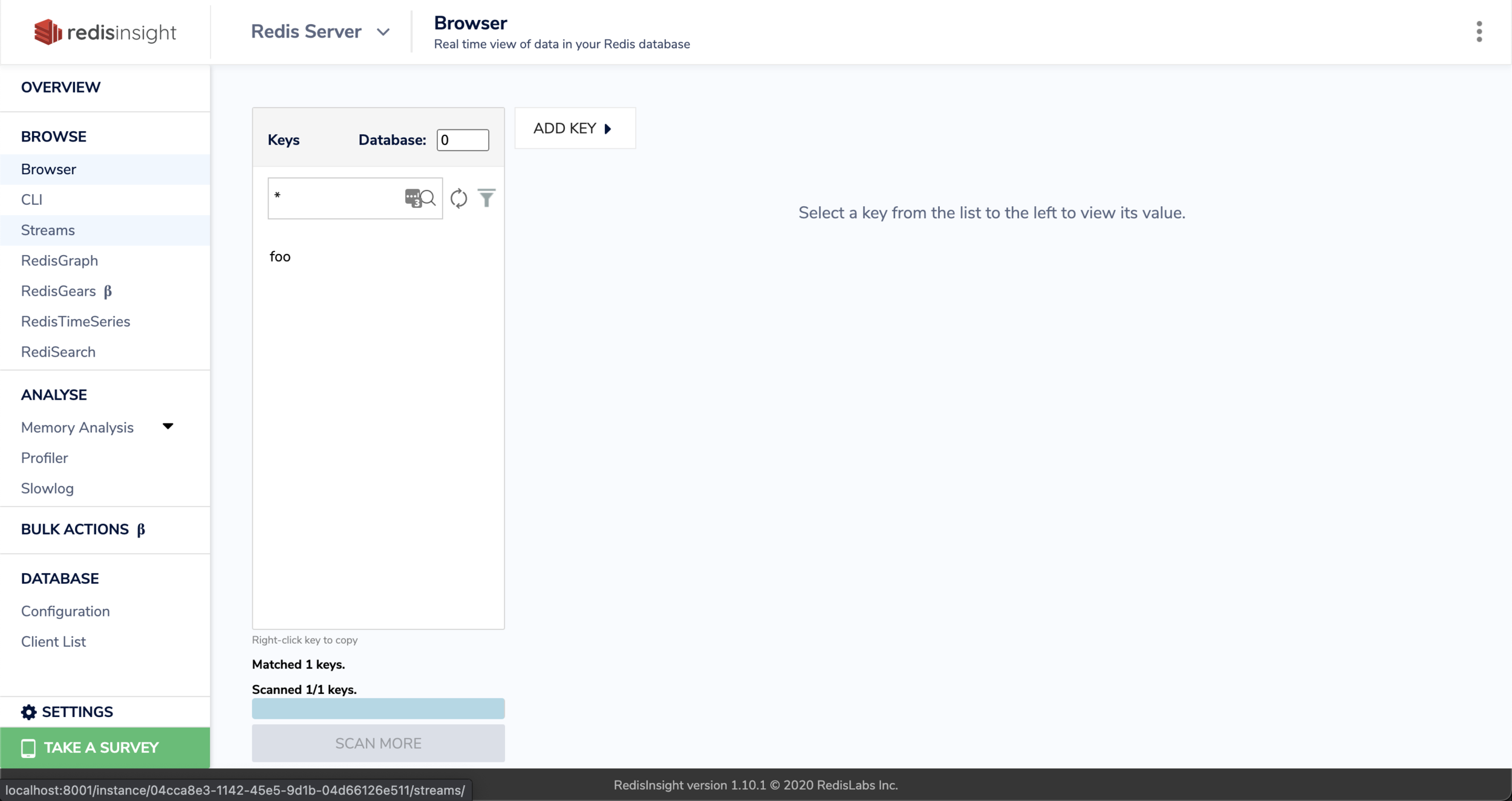Click the survey device icon
1512x801 pixels.
(x=28, y=748)
